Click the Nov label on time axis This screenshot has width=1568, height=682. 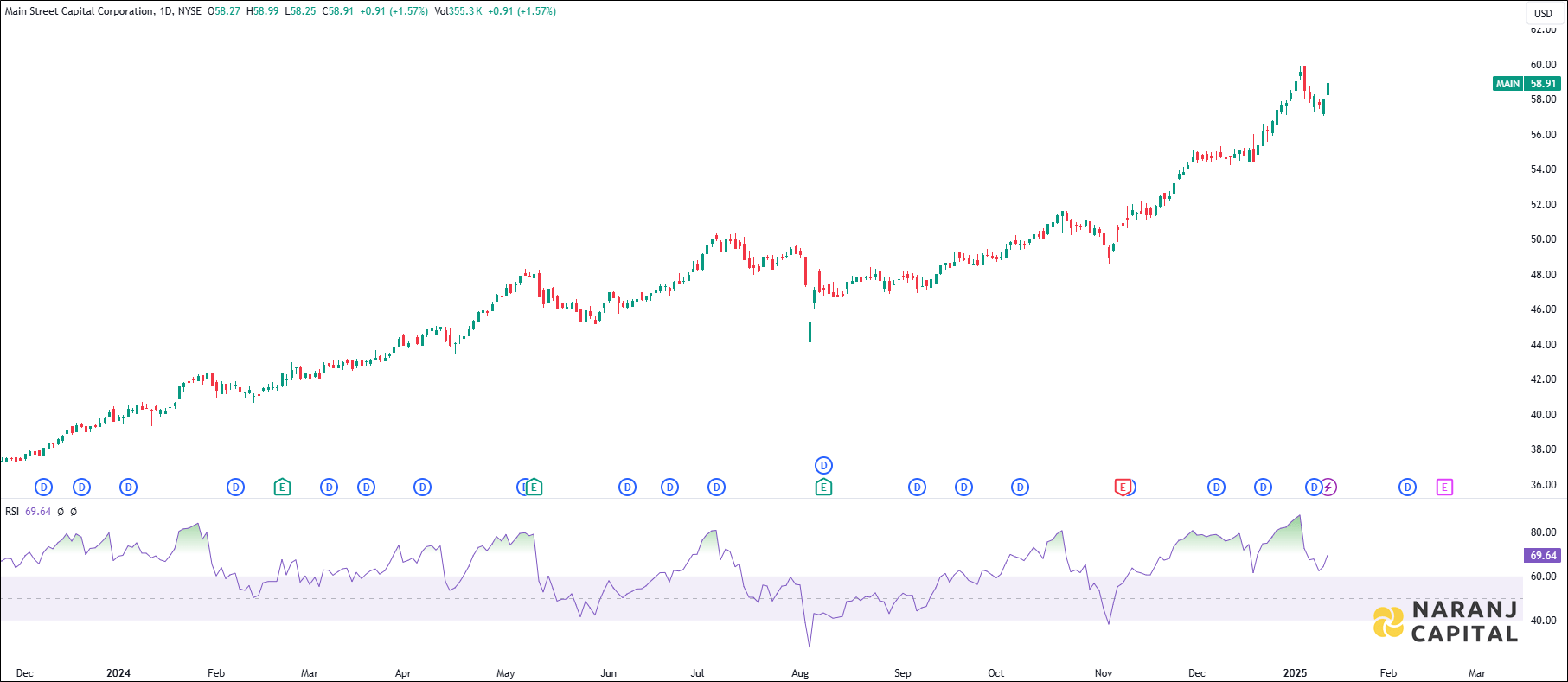point(1104,673)
